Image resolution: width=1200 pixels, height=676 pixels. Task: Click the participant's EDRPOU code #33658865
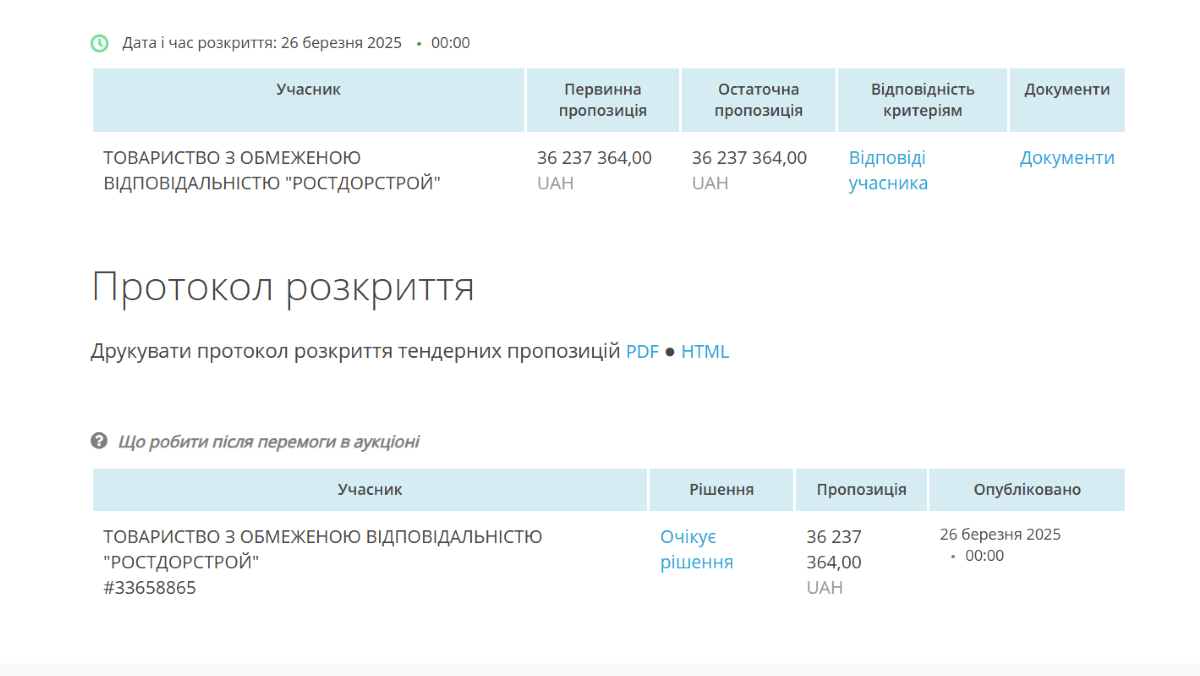[x=150, y=588]
